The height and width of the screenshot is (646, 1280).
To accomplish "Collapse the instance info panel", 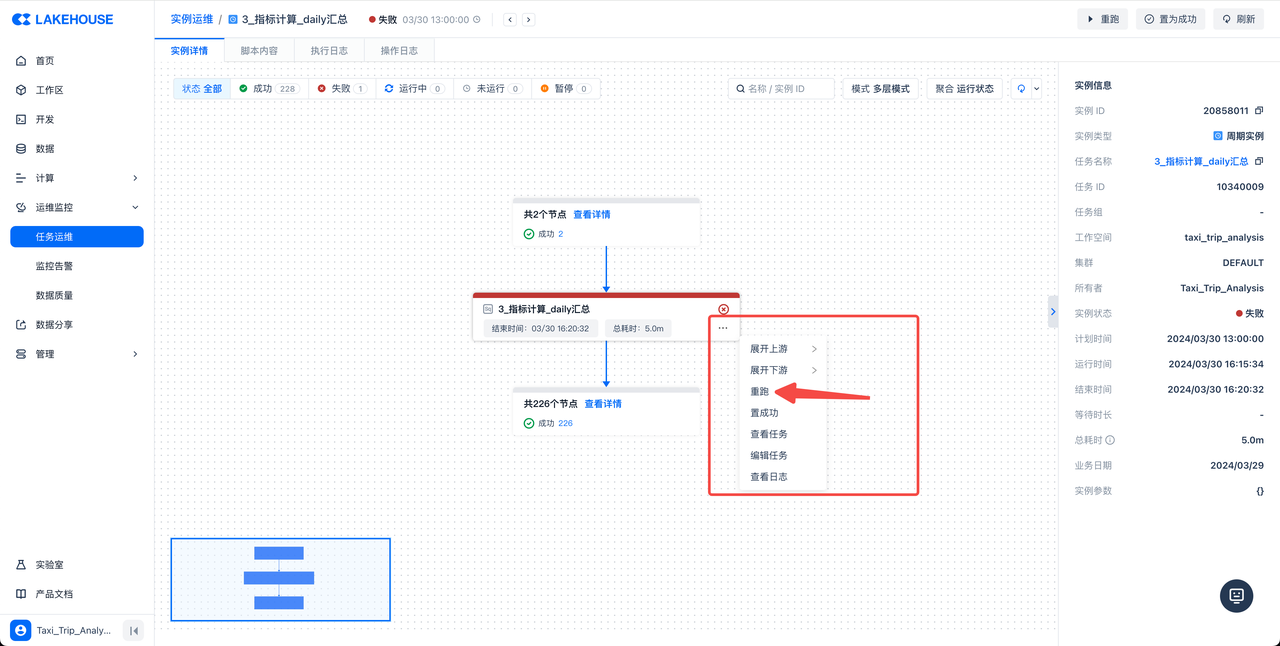I will pyautogui.click(x=1052, y=311).
